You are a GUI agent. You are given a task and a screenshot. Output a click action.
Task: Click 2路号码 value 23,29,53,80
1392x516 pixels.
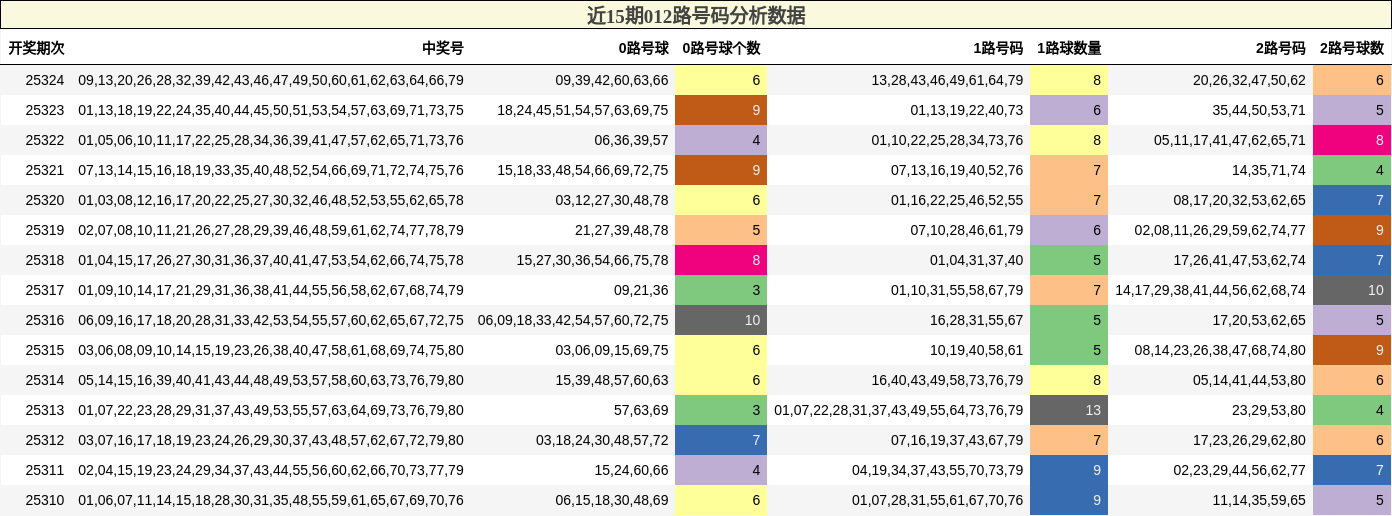[x=1269, y=410]
